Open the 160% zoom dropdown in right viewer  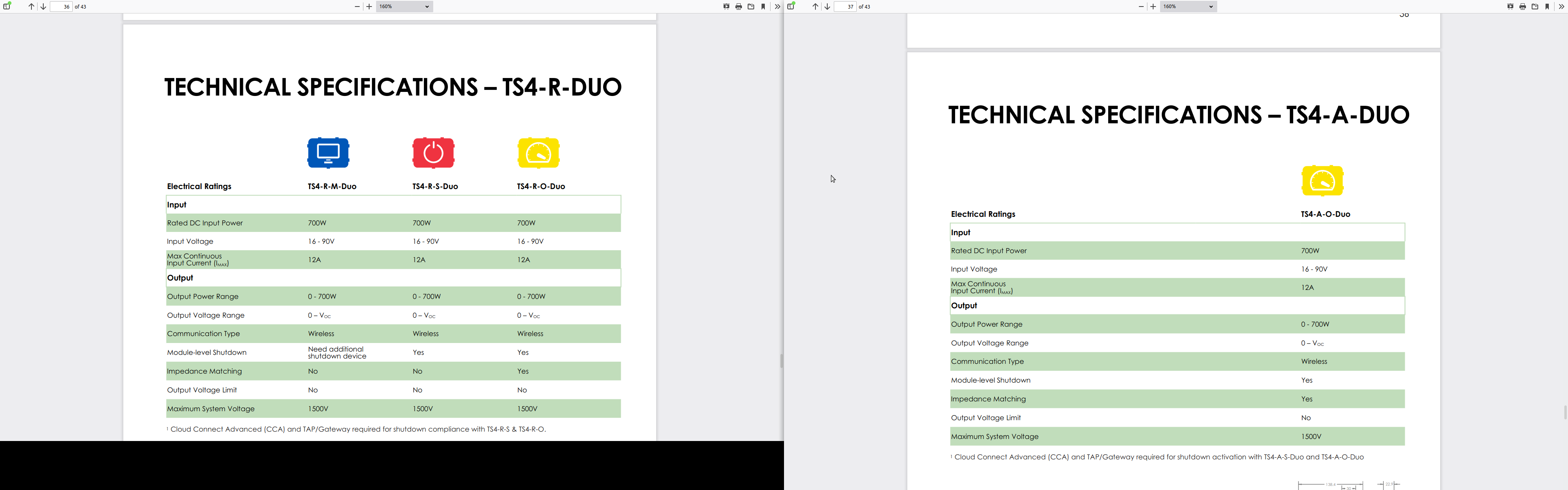point(1188,7)
